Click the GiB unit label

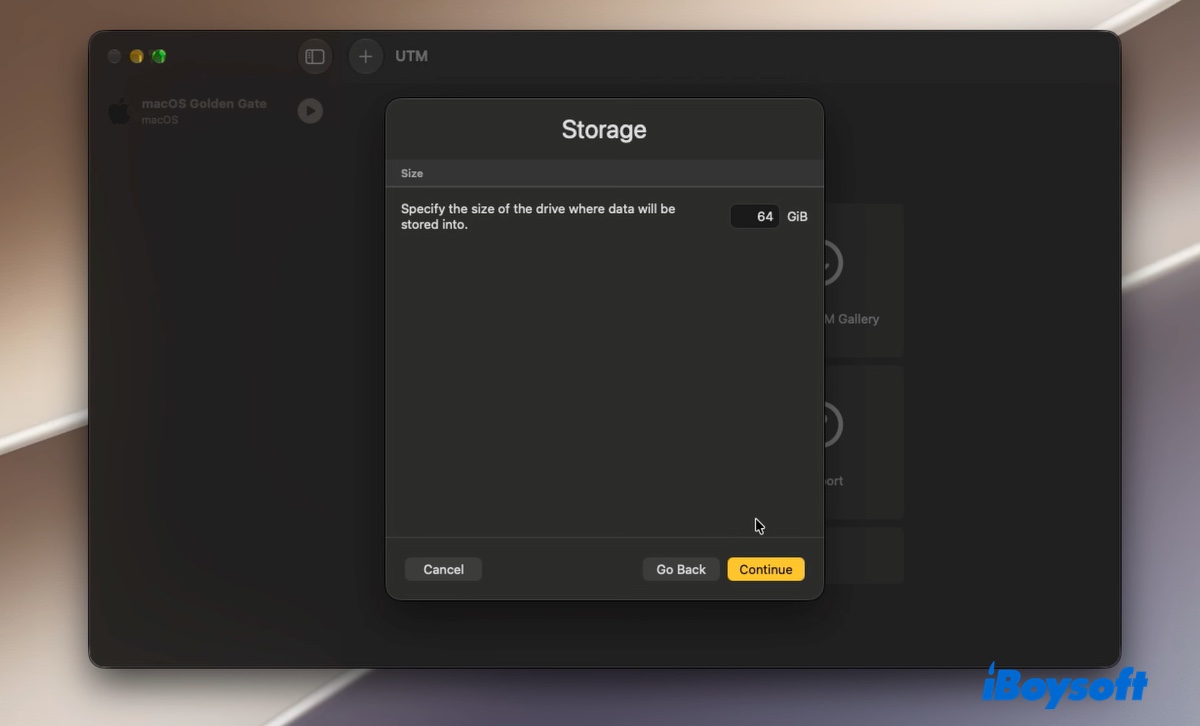point(797,216)
